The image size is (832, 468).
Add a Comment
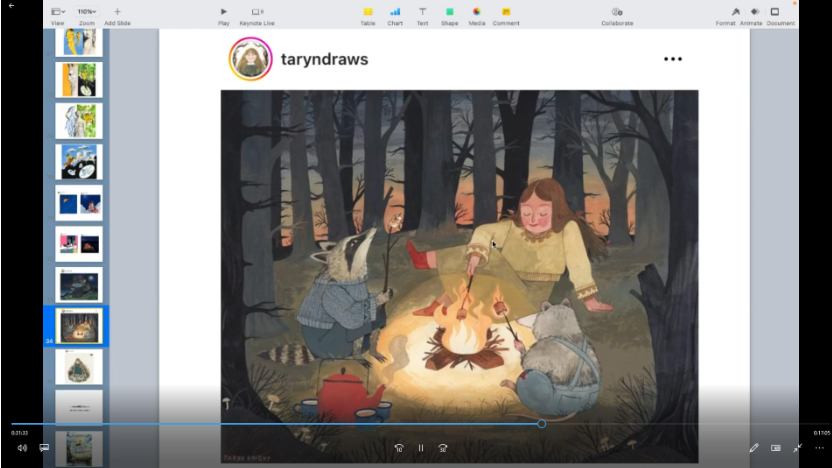(x=506, y=16)
